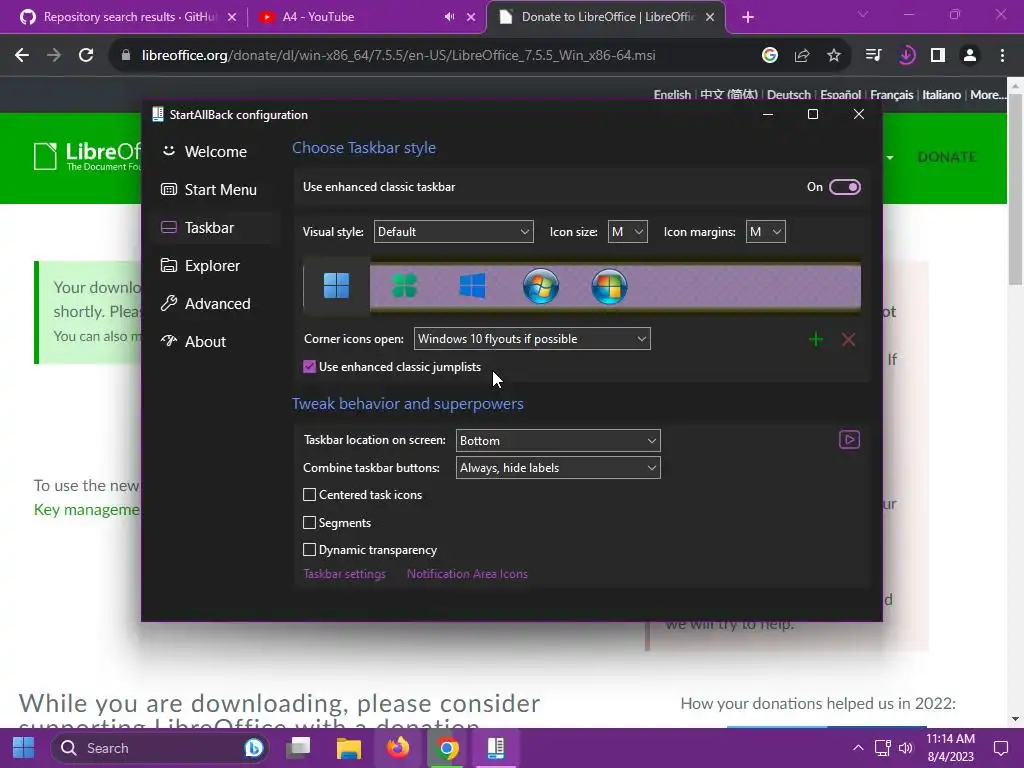Click the video preview icon next to taskbar location
Viewport: 1024px width, 768px height.
(849, 440)
